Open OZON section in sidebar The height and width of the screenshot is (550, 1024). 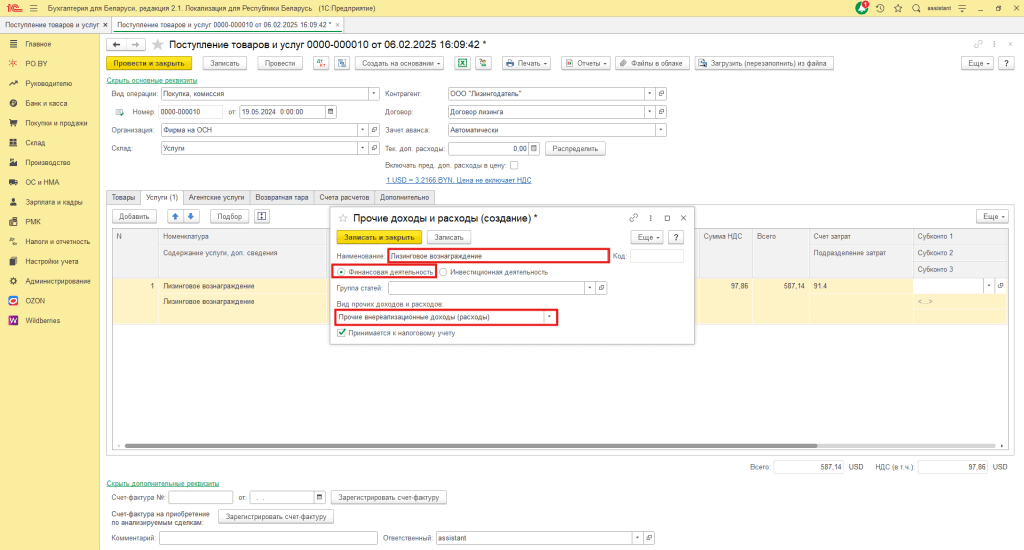[x=35, y=300]
